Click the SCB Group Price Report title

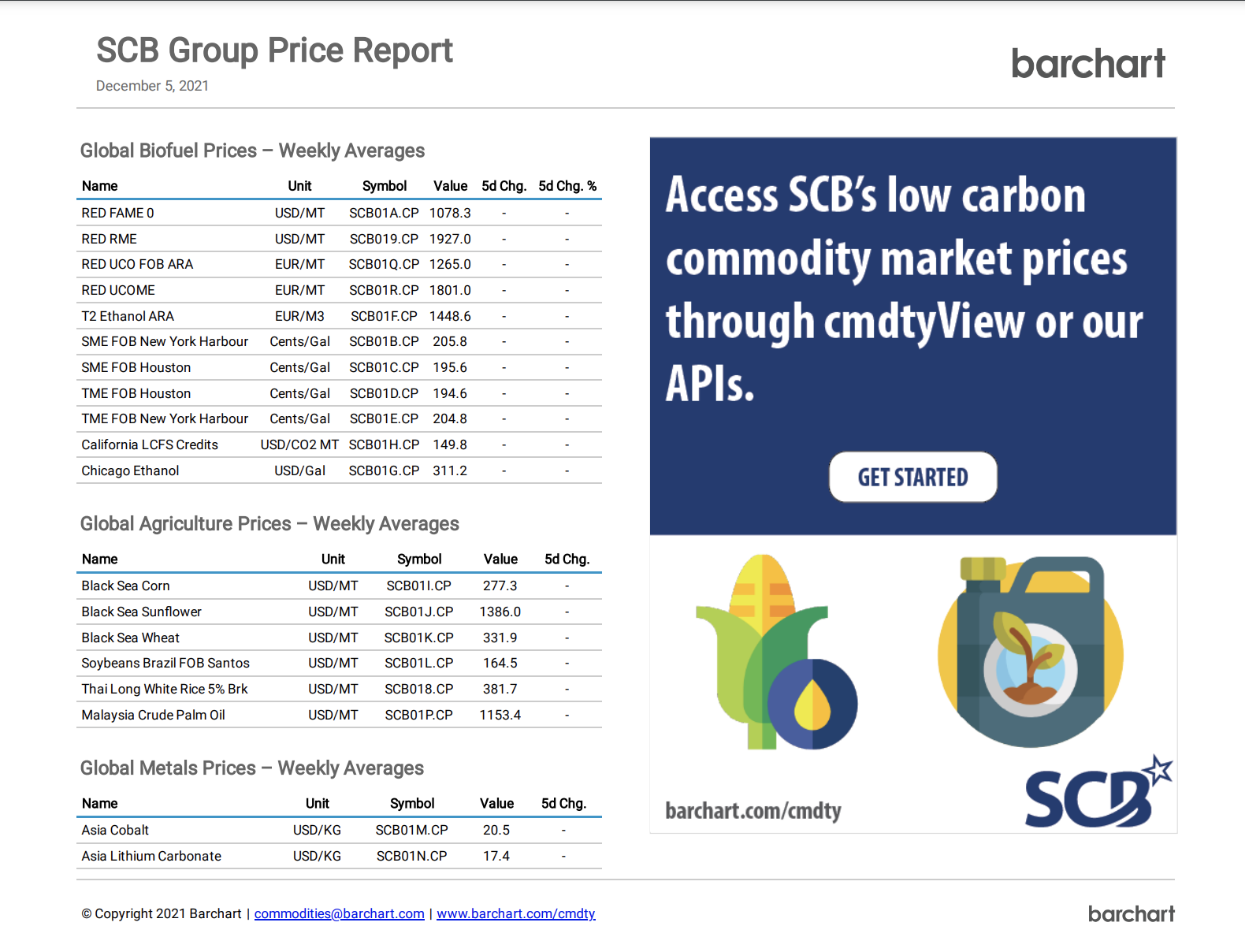[274, 50]
